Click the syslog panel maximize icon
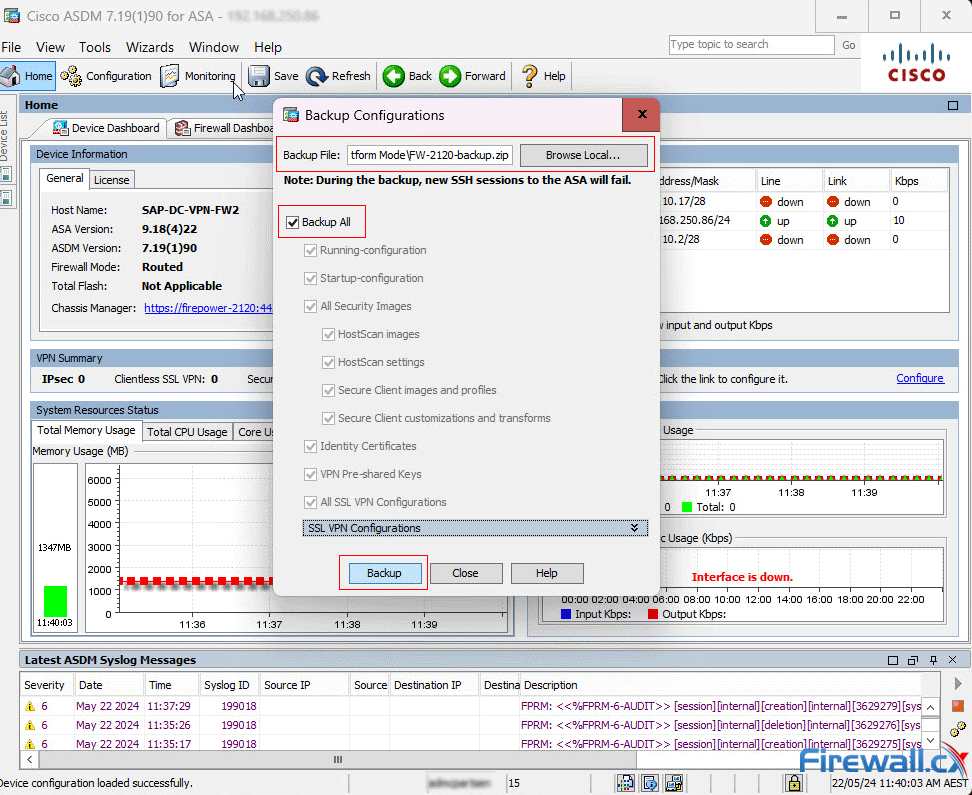The height and width of the screenshot is (795, 972). [893, 660]
